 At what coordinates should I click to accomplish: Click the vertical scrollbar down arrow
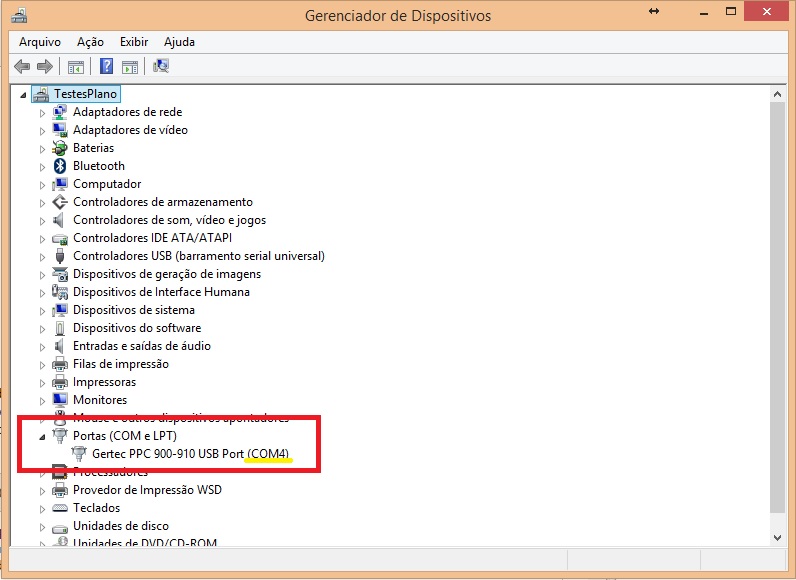tap(777, 537)
